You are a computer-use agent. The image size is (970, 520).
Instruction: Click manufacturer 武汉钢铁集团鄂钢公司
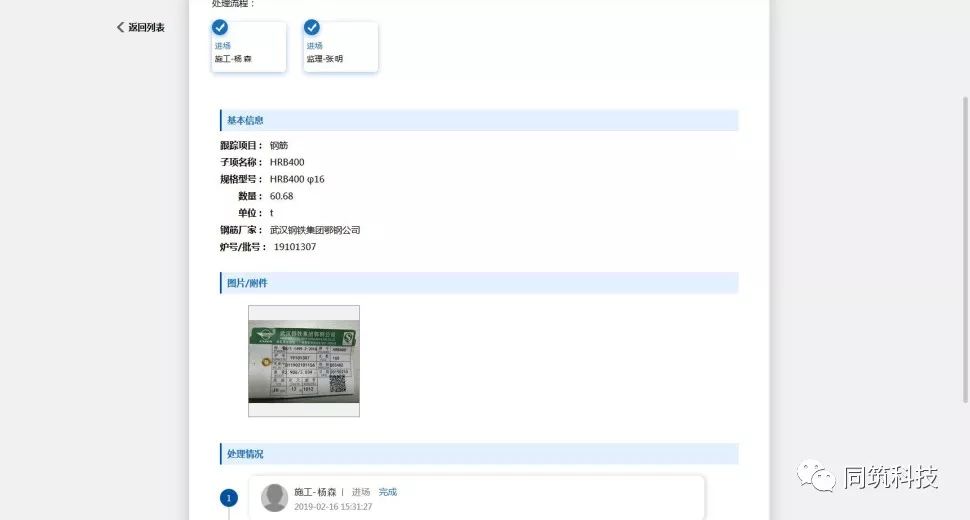point(315,230)
